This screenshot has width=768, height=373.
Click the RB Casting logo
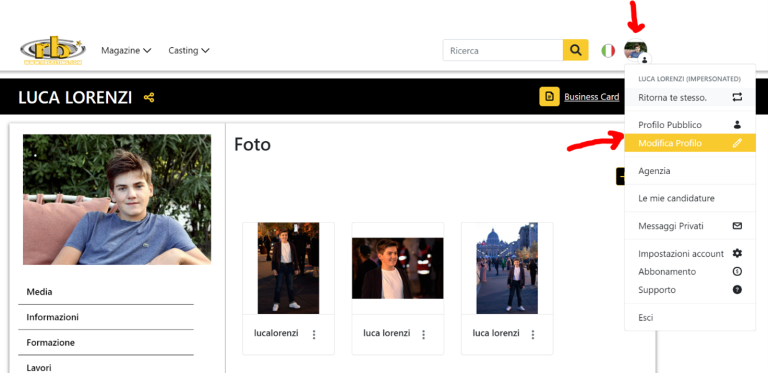tap(53, 50)
